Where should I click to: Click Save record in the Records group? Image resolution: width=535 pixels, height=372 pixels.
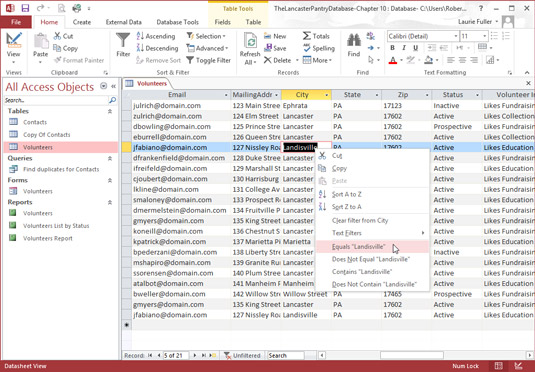click(275, 48)
